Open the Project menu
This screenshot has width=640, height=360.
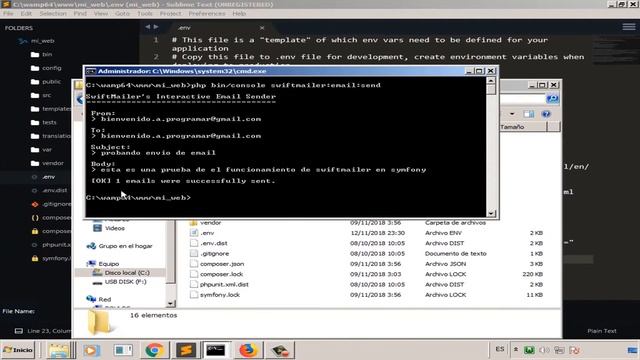pos(170,13)
